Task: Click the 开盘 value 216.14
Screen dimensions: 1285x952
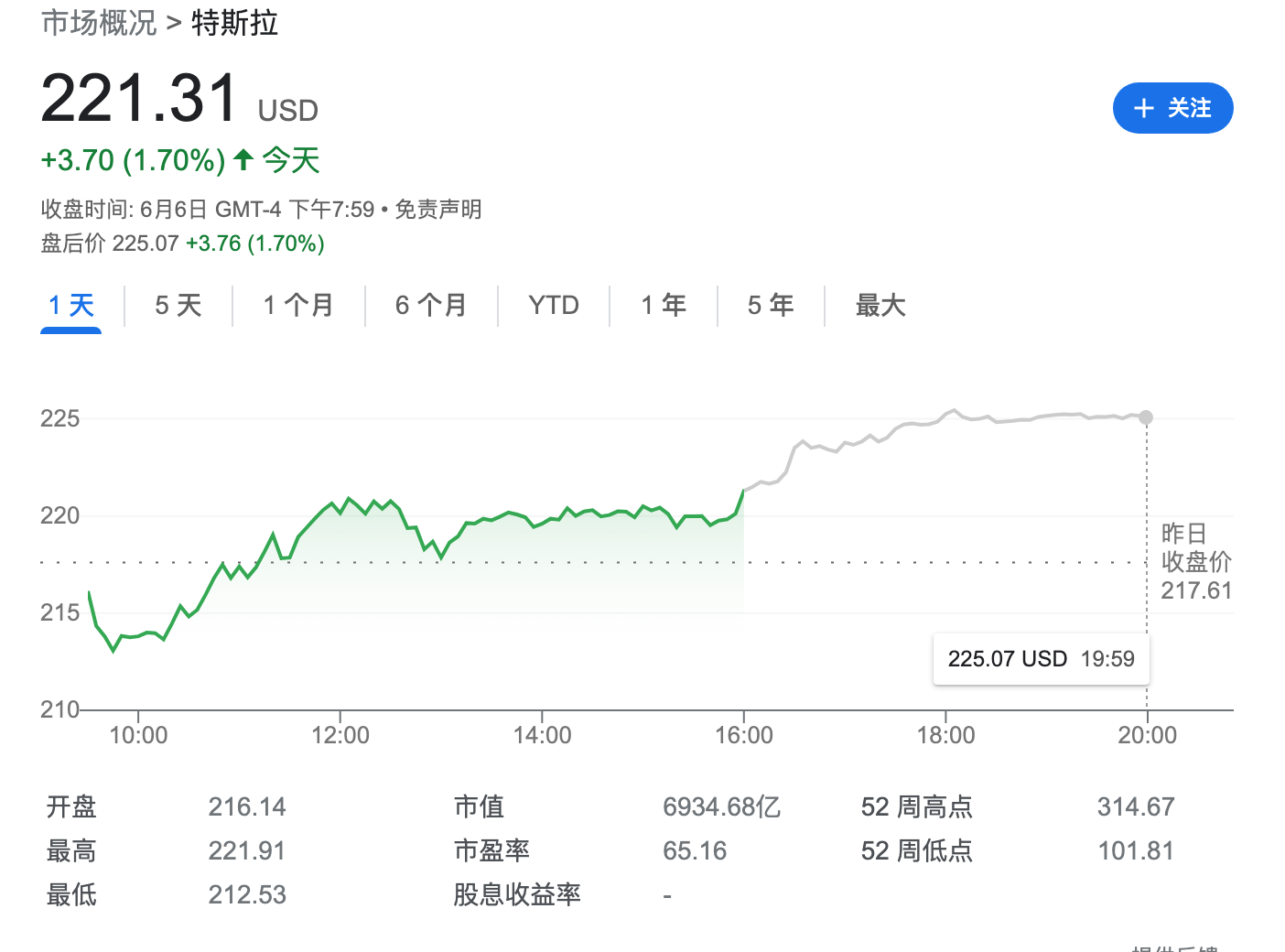Action: (247, 807)
